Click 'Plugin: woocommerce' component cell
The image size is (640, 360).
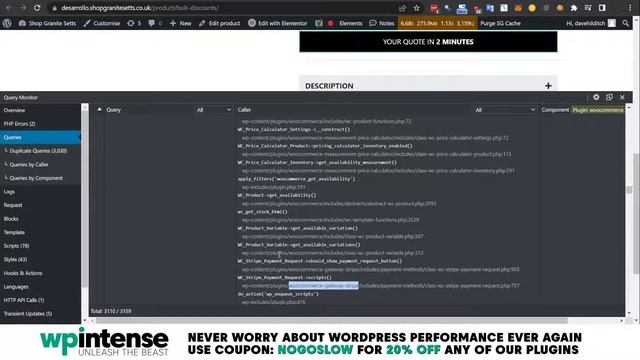(x=598, y=110)
